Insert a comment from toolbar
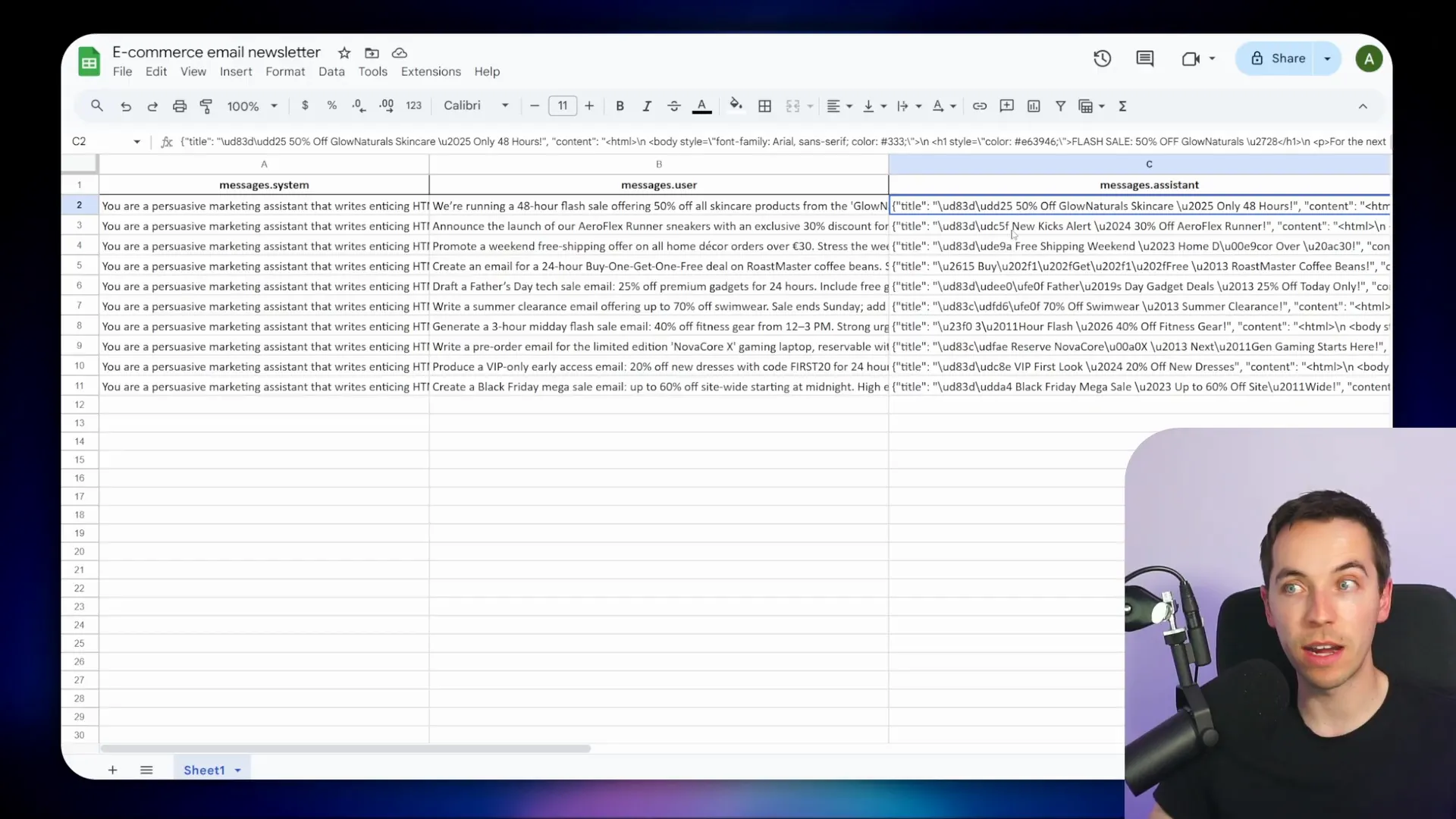The height and width of the screenshot is (819, 1456). 1007,106
